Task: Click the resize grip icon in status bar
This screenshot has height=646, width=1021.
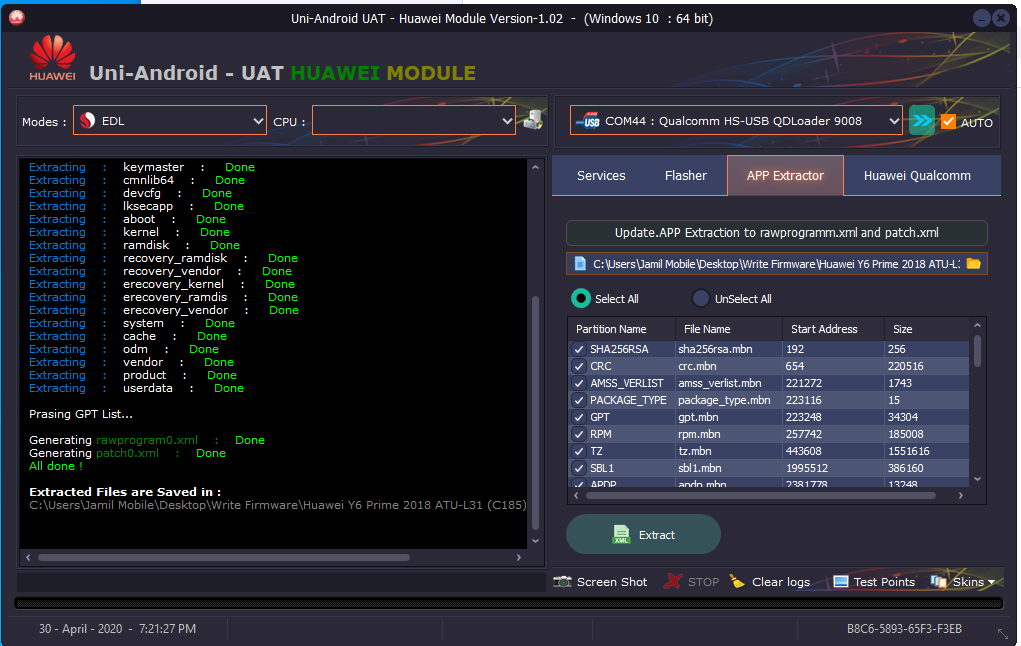Action: click(x=1003, y=633)
